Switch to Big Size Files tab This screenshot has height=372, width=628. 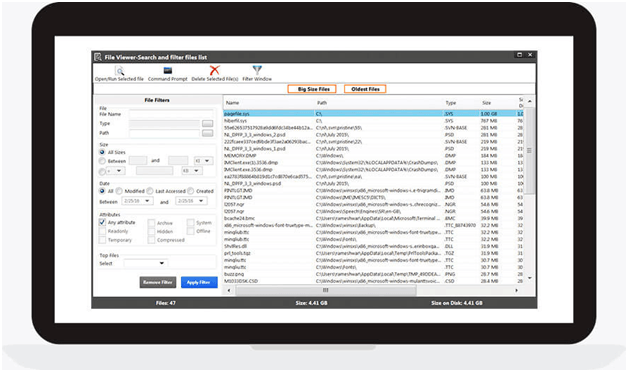pos(312,89)
